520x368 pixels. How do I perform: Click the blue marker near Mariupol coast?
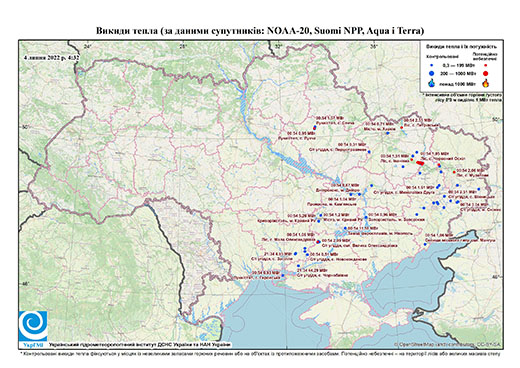[425, 244]
